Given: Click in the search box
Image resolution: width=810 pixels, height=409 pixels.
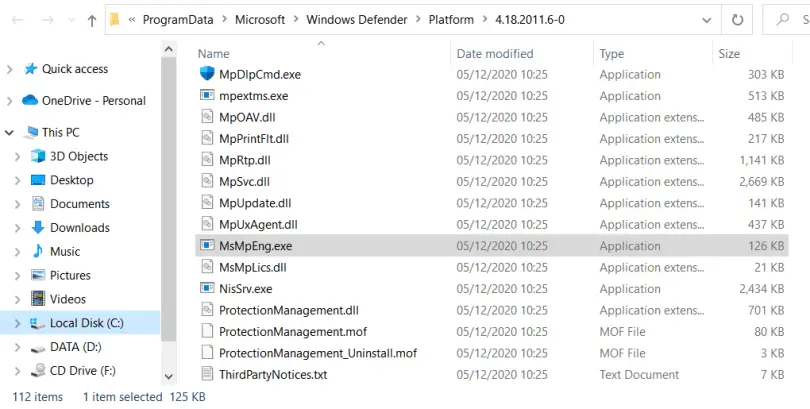Looking at the screenshot, I should point(786,20).
